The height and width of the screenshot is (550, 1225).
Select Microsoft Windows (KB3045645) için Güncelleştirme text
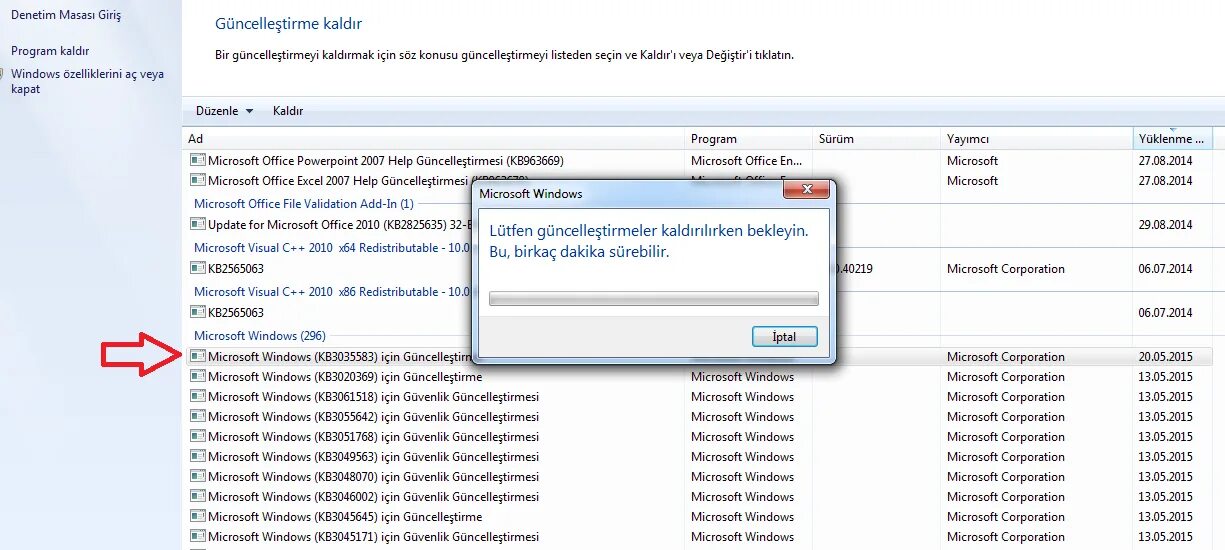(x=345, y=517)
